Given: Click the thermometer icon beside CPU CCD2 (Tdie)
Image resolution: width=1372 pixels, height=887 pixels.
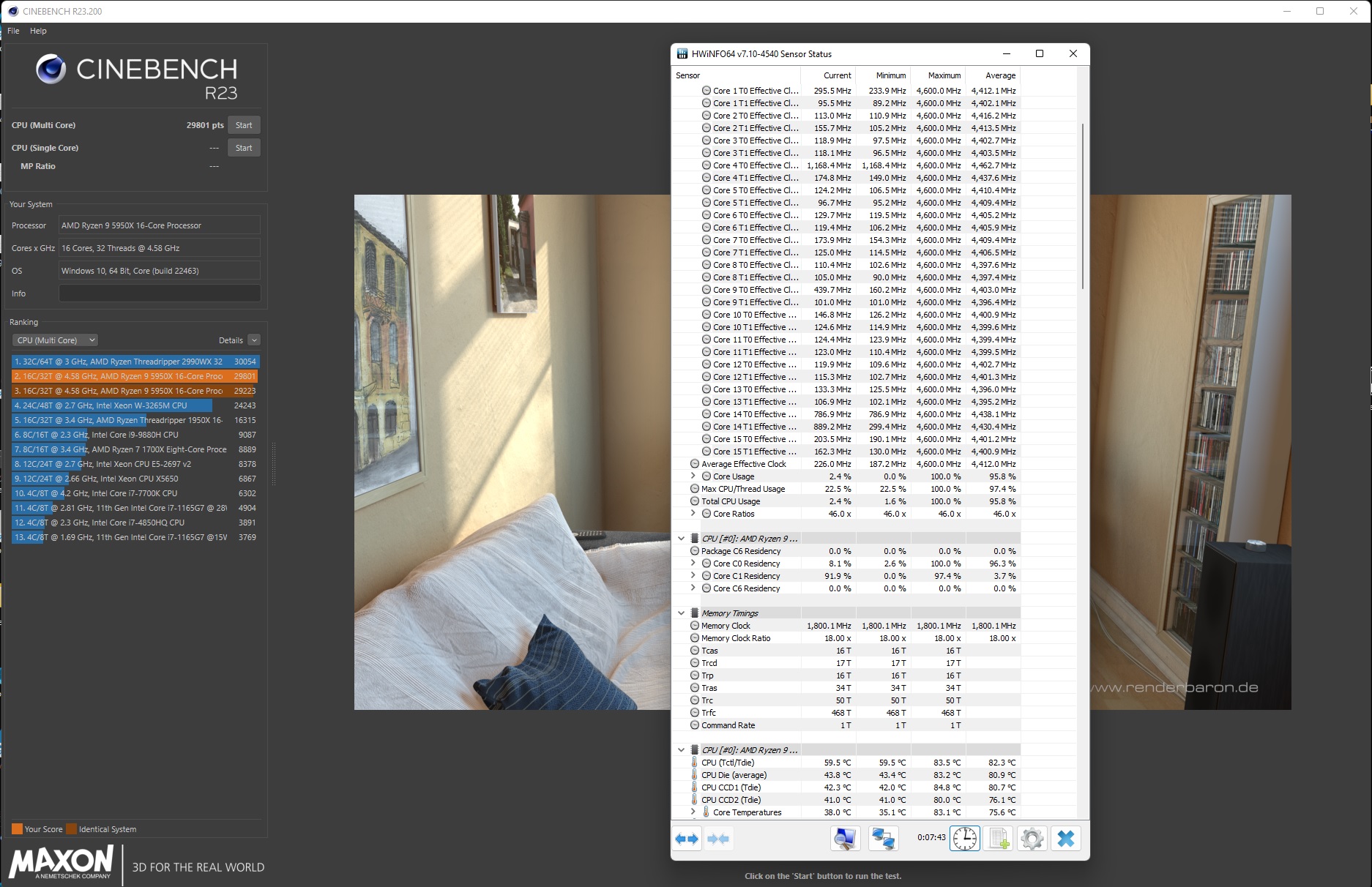Looking at the screenshot, I should tap(694, 800).
